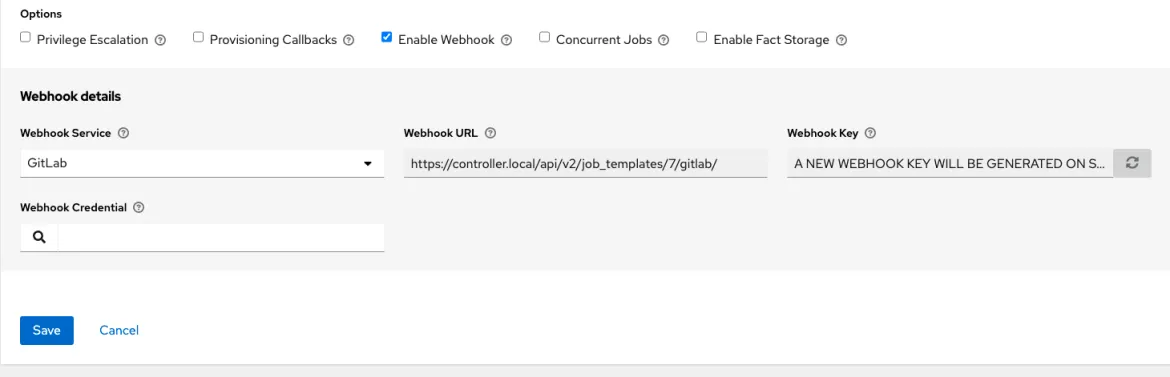1170x377 pixels.
Task: Regenerate webhook key with refresh icon
Action: coord(1132,163)
